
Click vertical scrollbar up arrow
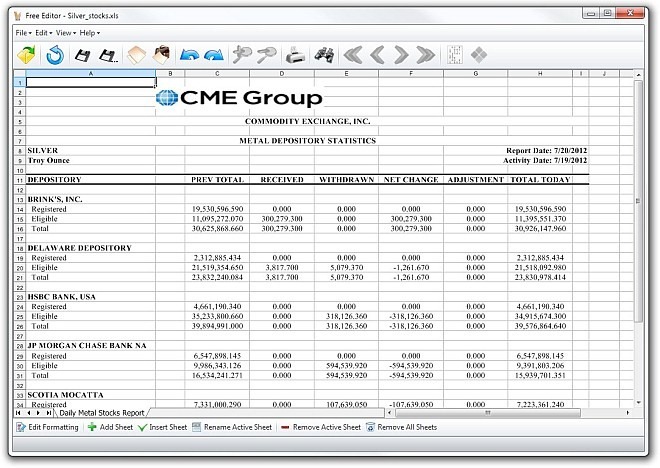point(639,75)
